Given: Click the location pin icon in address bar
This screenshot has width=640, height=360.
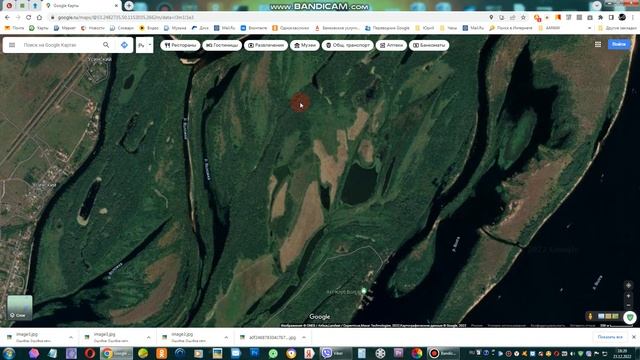Looking at the screenshot, I should [x=491, y=18].
